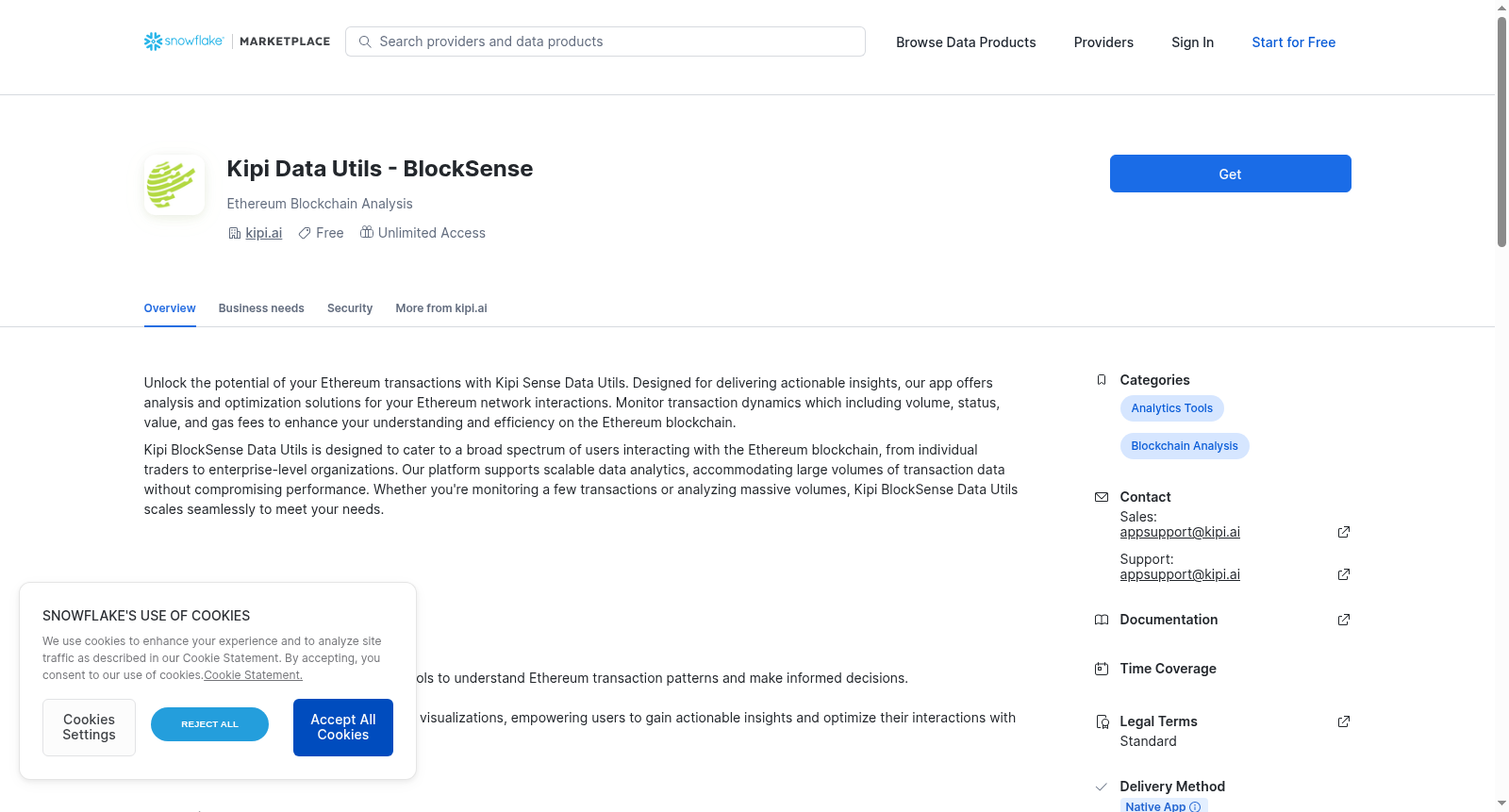1509x812 pixels.
Task: Click the Contact envelope icon
Action: (x=1102, y=497)
